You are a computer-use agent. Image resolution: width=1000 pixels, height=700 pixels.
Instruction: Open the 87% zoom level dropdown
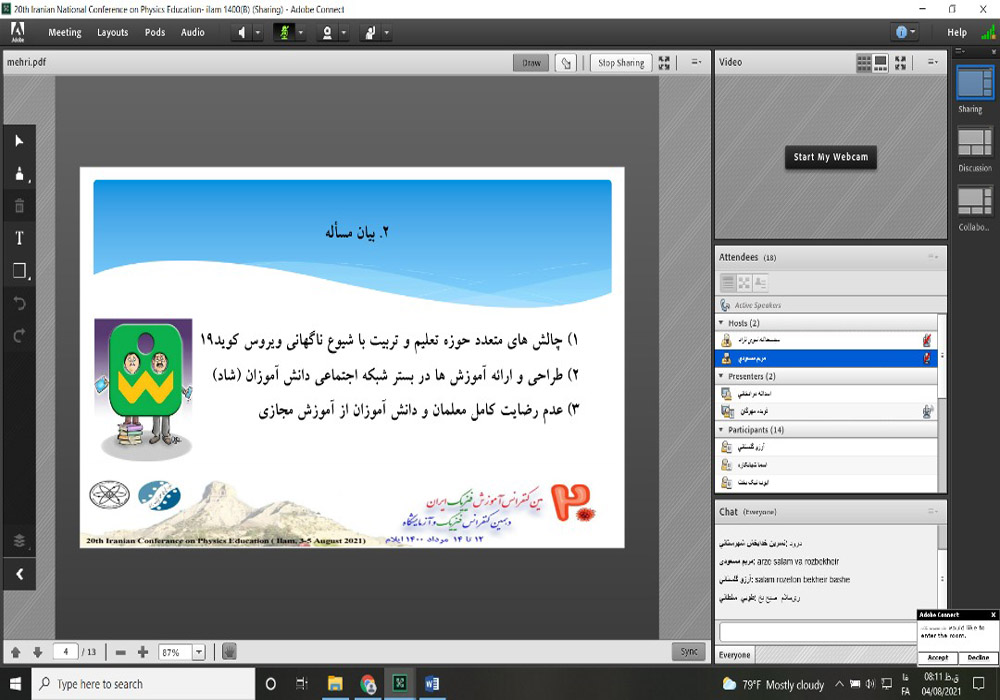click(198, 652)
